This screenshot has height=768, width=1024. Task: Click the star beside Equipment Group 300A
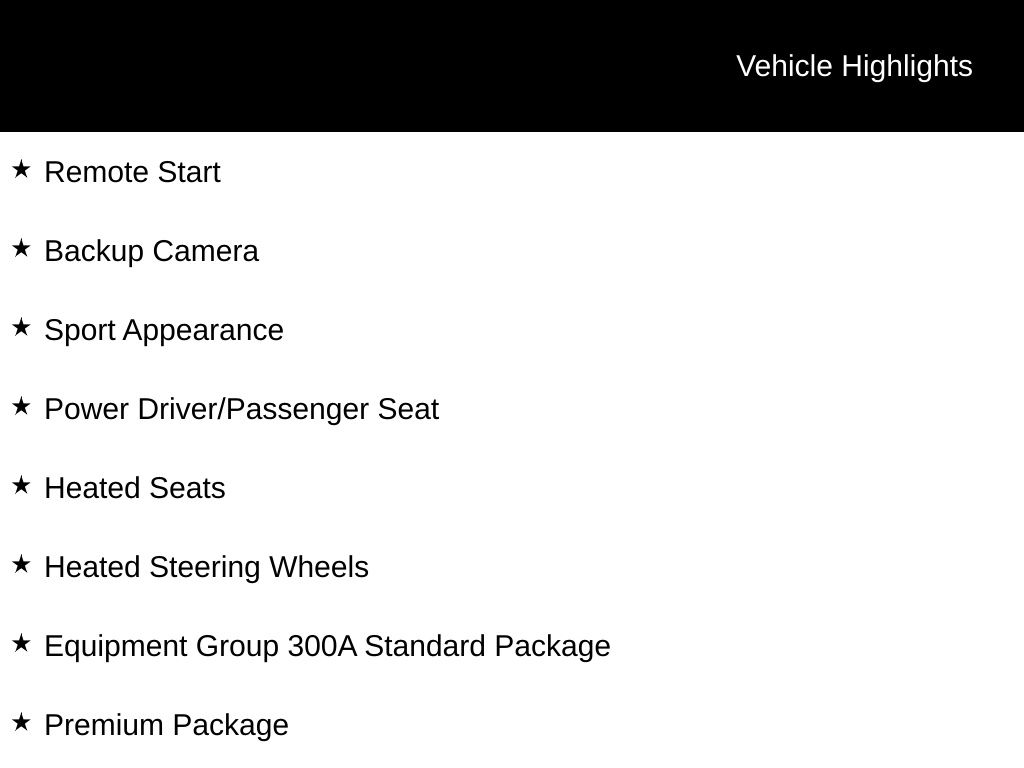[x=21, y=644]
